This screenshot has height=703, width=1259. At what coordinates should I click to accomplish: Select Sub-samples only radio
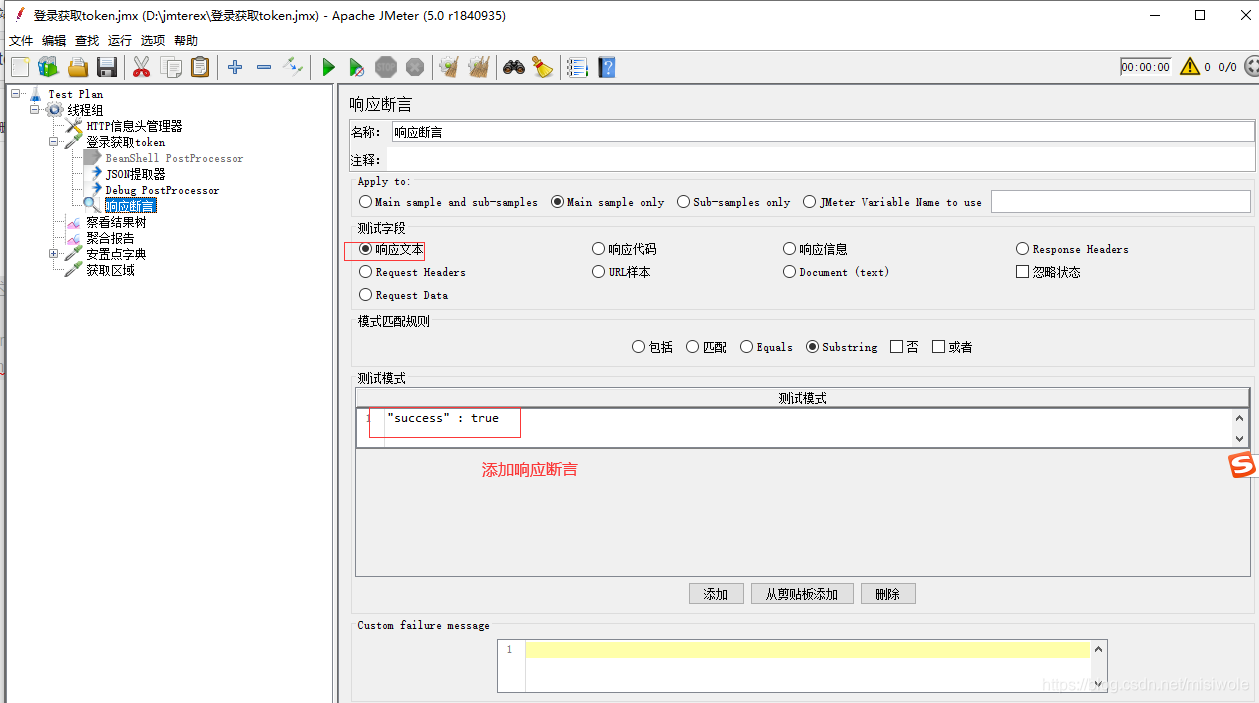[x=684, y=202]
